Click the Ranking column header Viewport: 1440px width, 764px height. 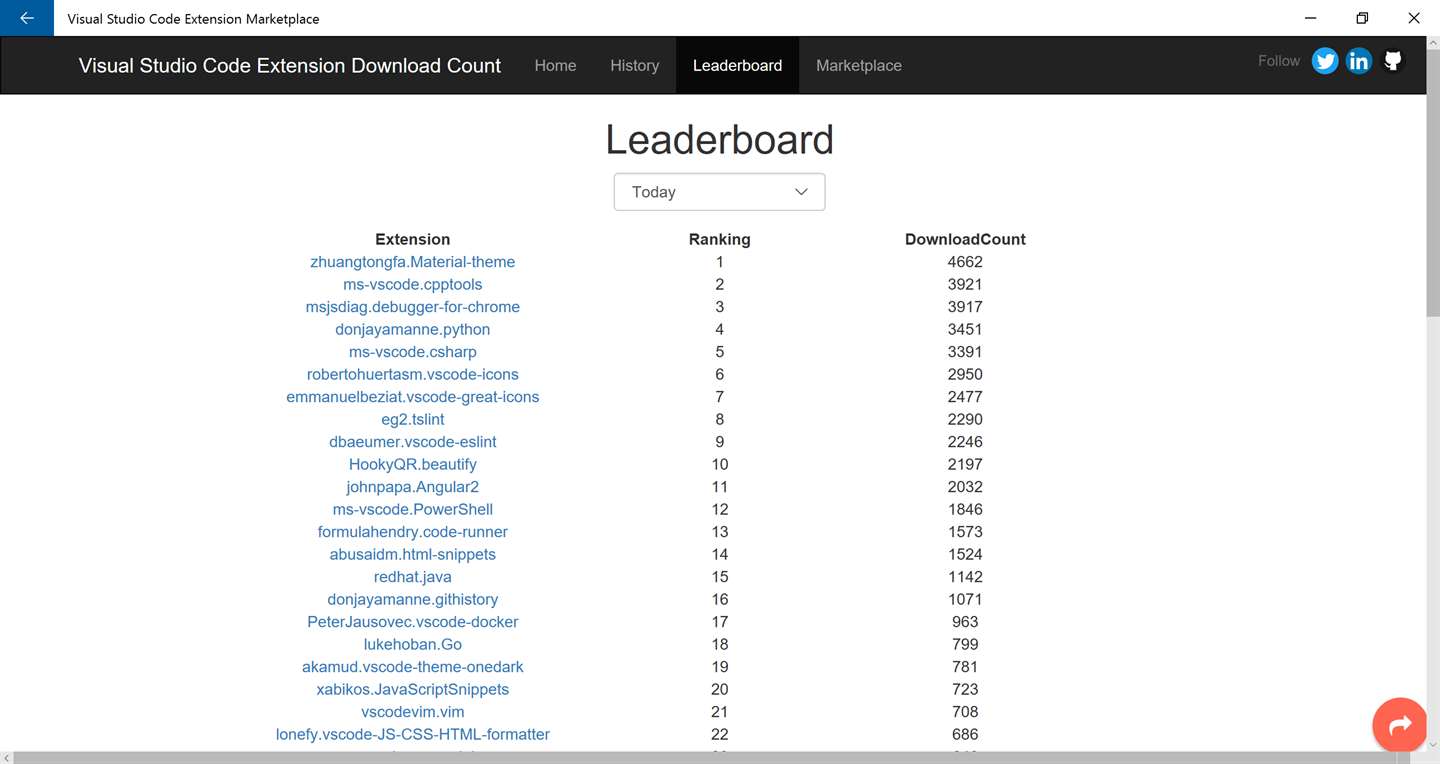point(720,239)
